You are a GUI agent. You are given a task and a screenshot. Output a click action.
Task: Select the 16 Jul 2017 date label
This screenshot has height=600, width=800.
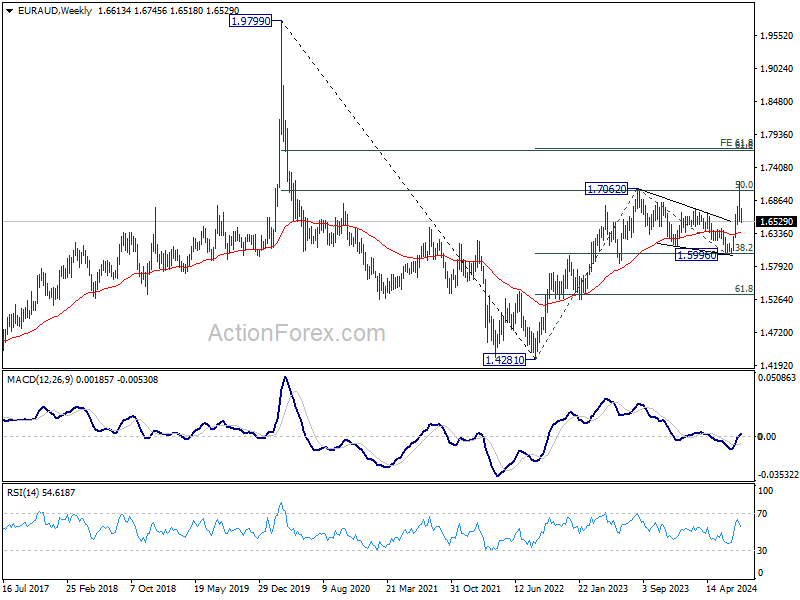pos(26,588)
